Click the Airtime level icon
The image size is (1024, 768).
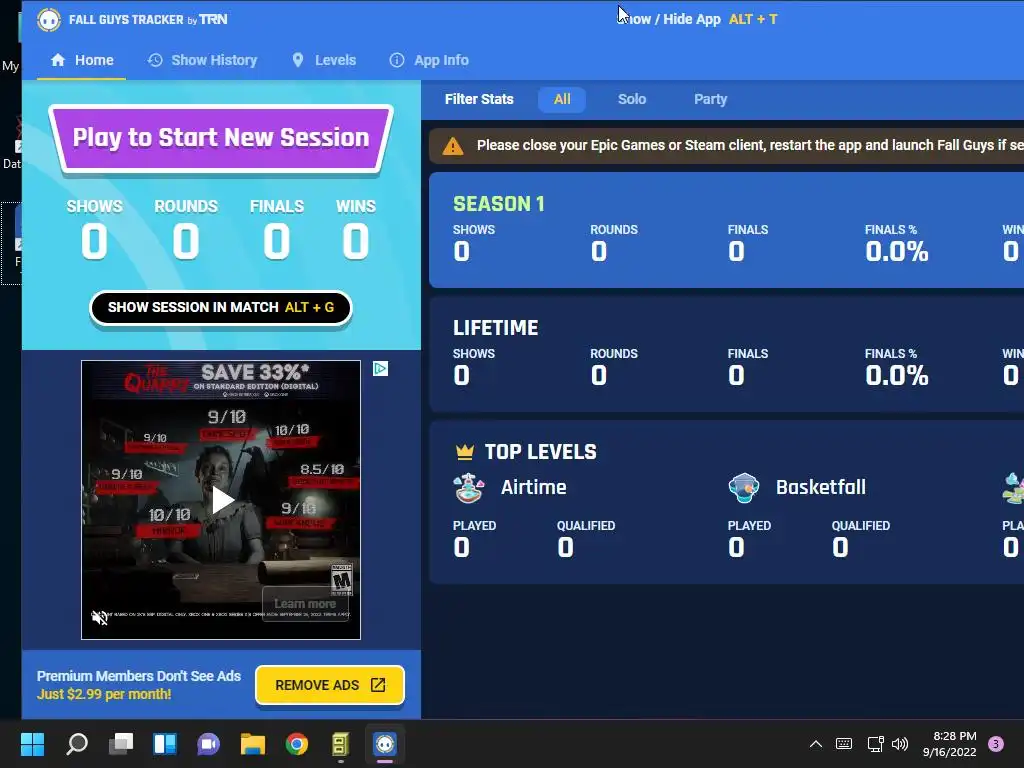pos(469,488)
